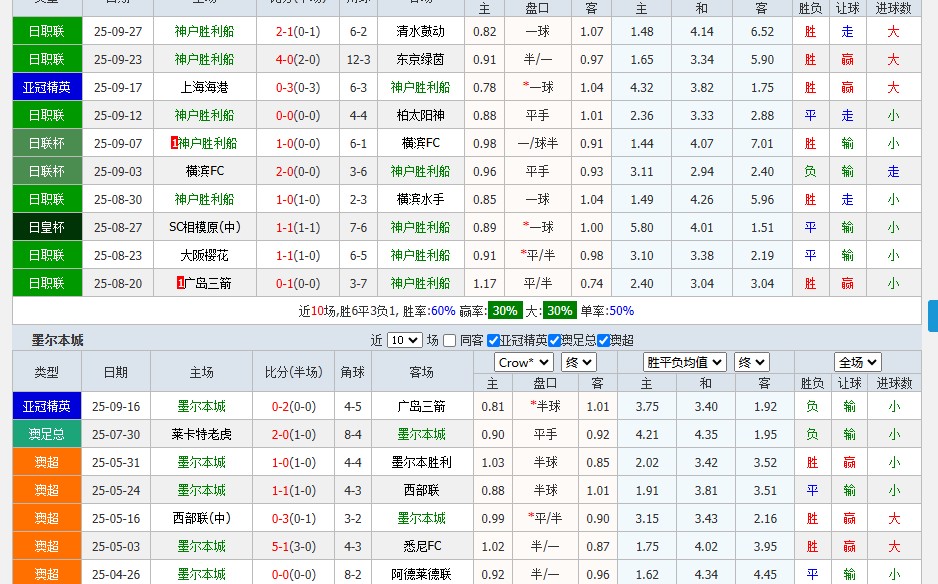Open the 近10场 match count dropdown

[404, 340]
